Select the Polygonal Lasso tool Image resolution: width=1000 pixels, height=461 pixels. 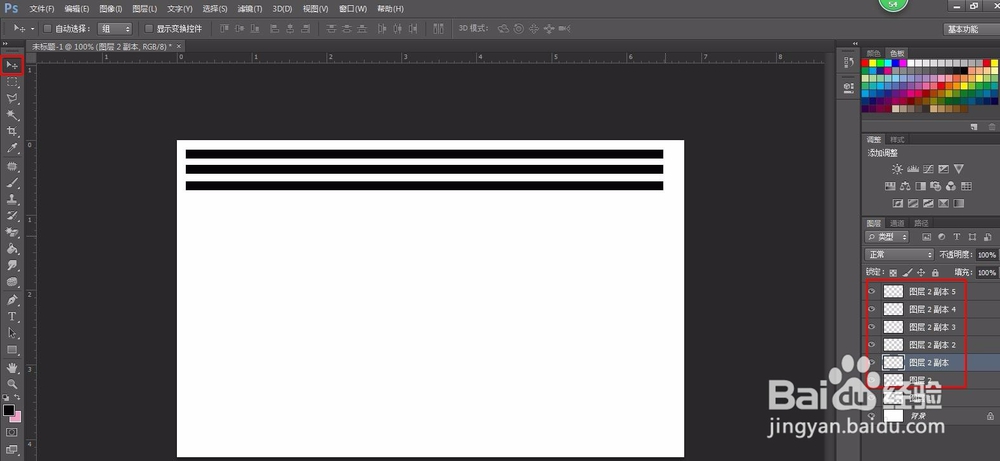(x=12, y=99)
